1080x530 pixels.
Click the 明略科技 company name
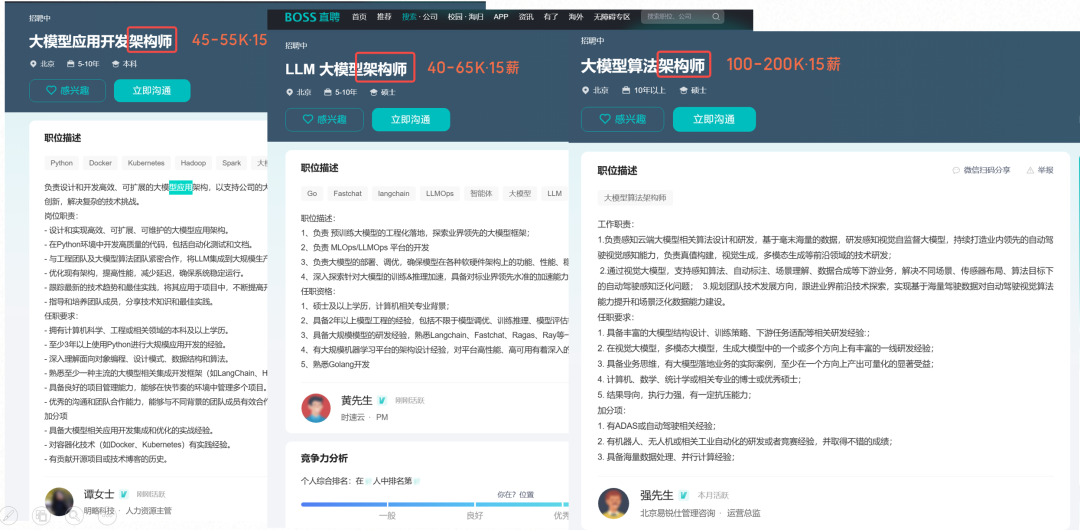pyautogui.click(x=101, y=511)
